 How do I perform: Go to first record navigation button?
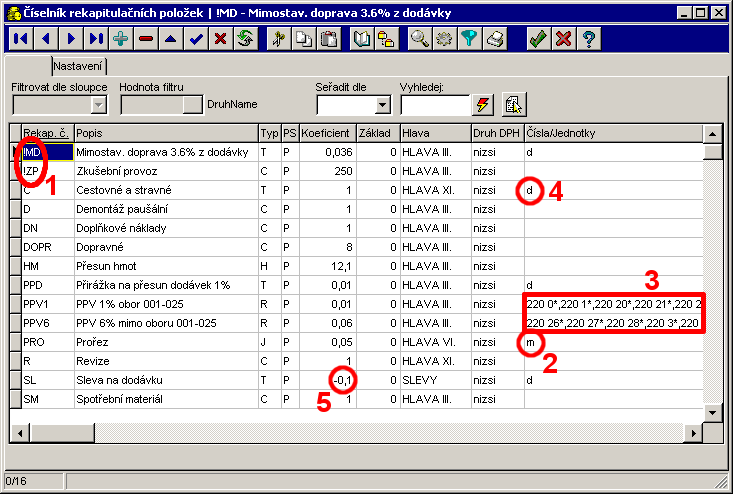[20, 39]
